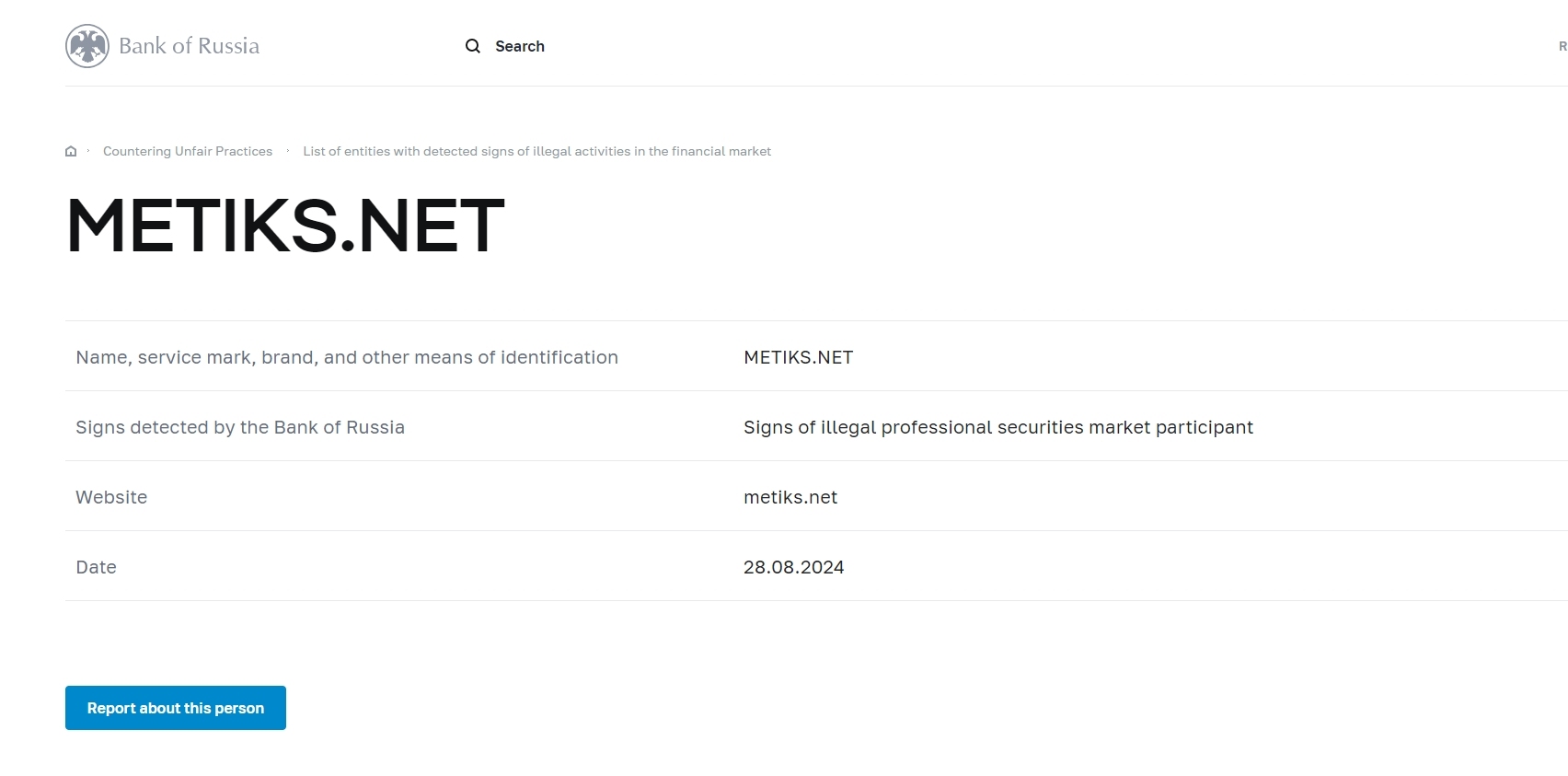Click the illegal securities market participant text

pyautogui.click(x=997, y=427)
